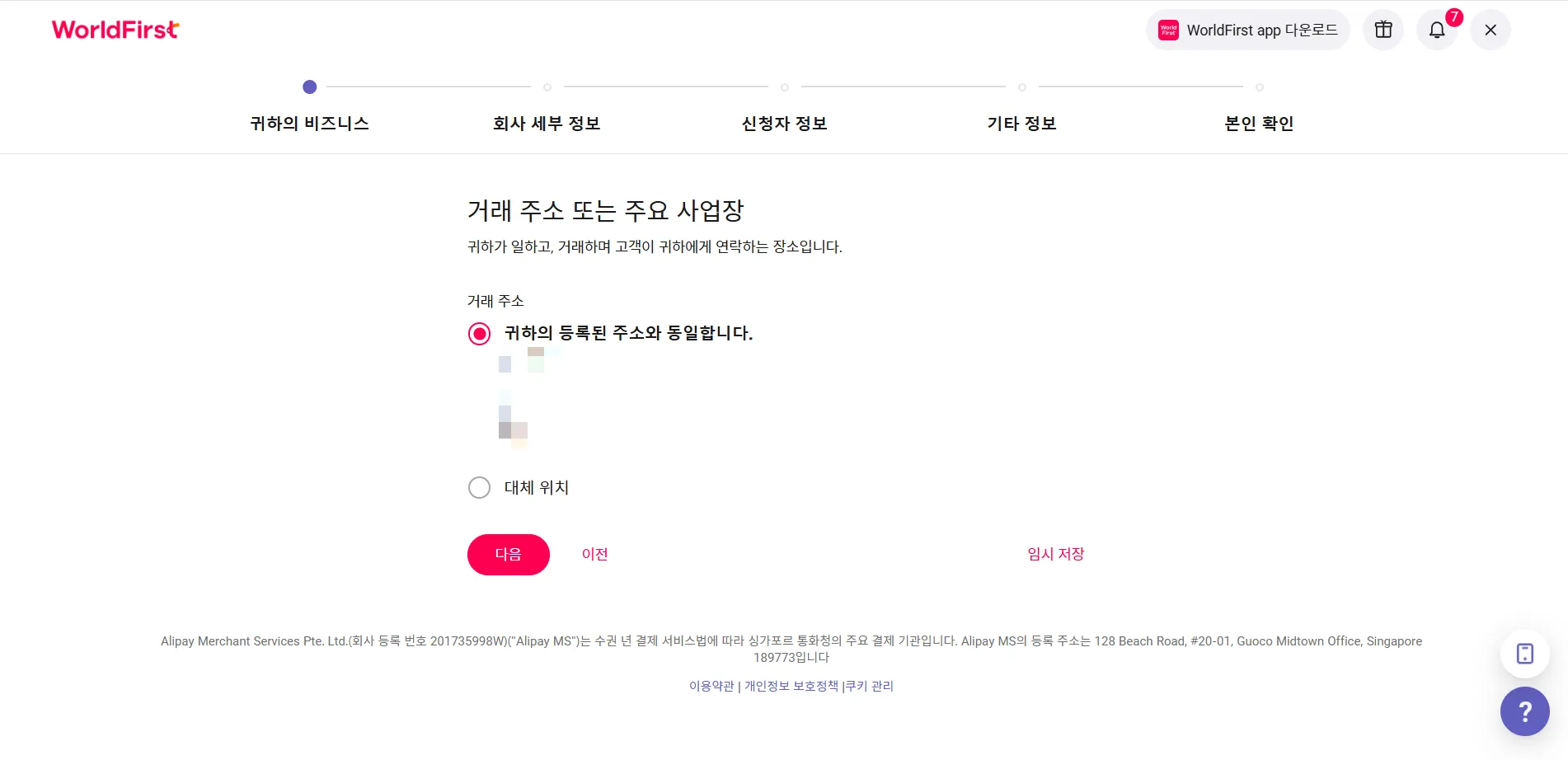The height and width of the screenshot is (760, 1568).
Task: Click the WorldFirst logo
Action: [x=115, y=30]
